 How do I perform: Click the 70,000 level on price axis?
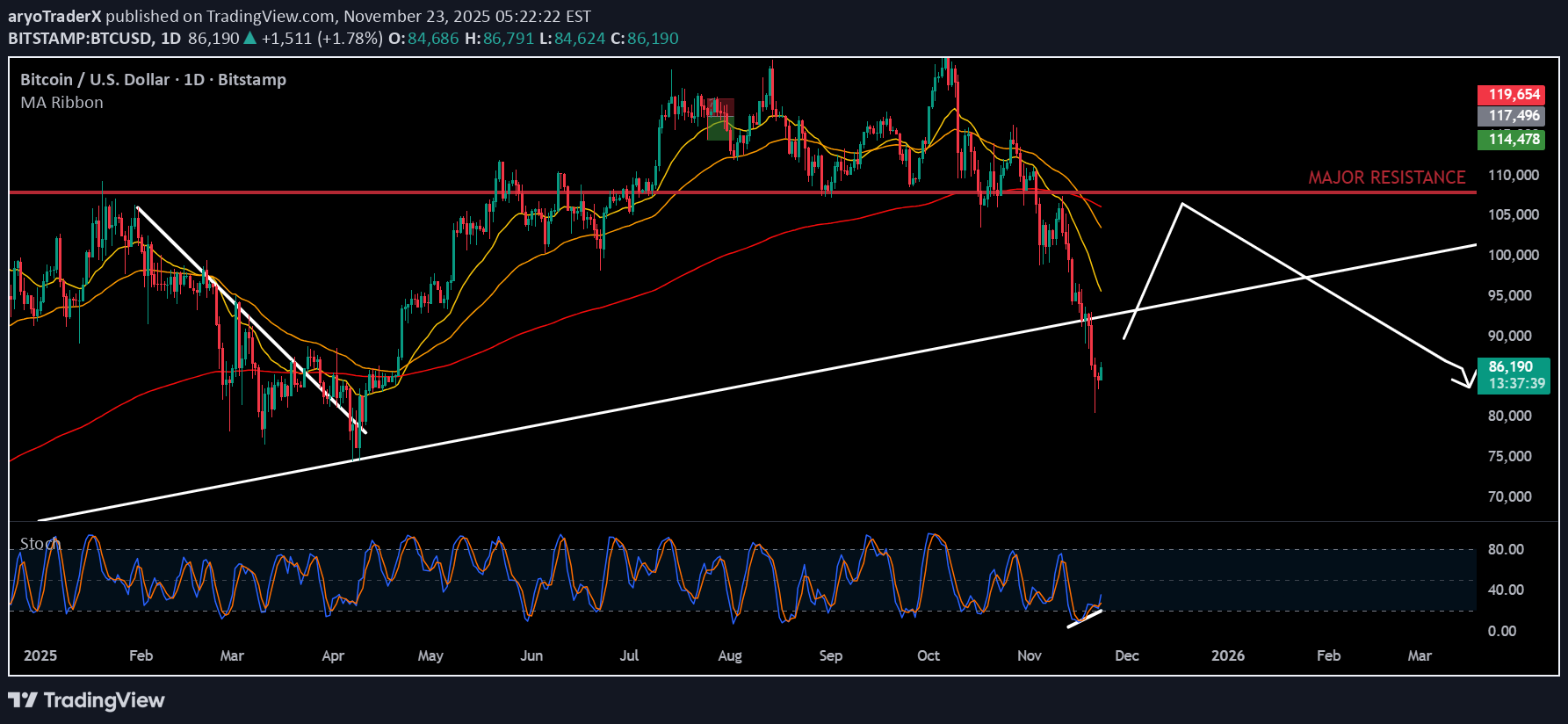1509,496
